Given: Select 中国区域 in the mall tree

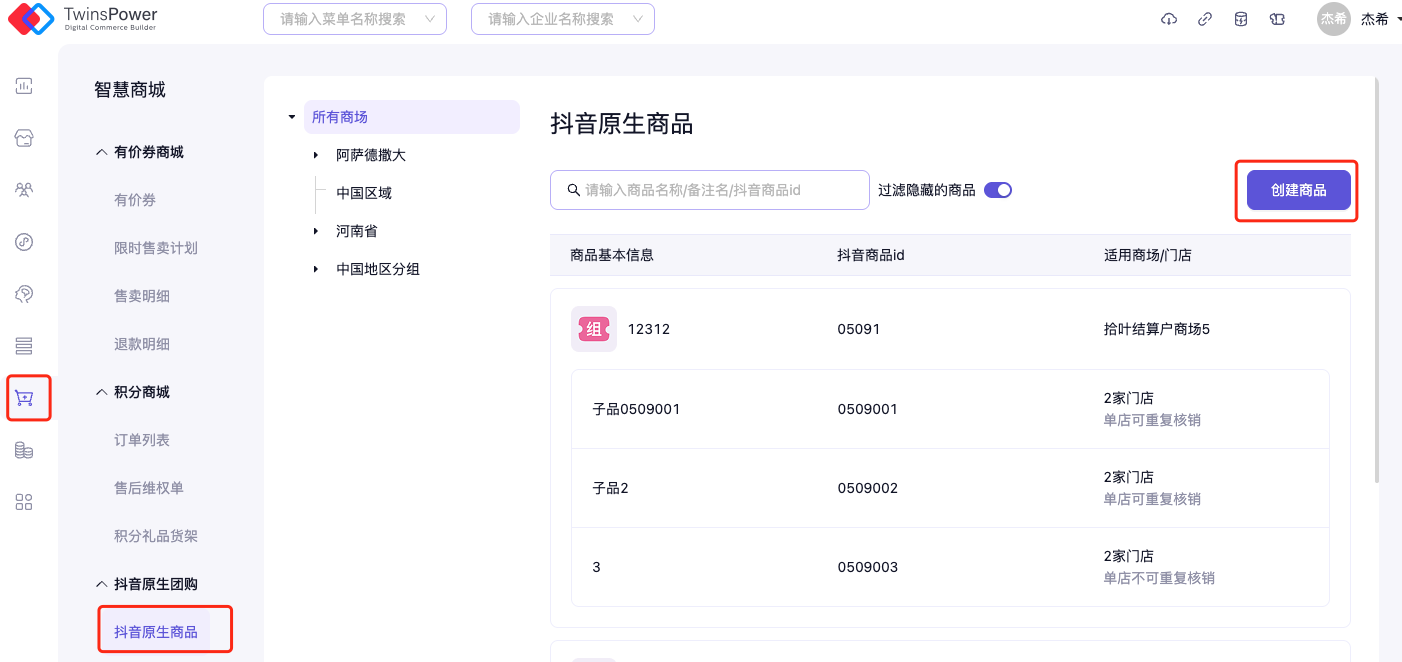Looking at the screenshot, I should pos(364,193).
